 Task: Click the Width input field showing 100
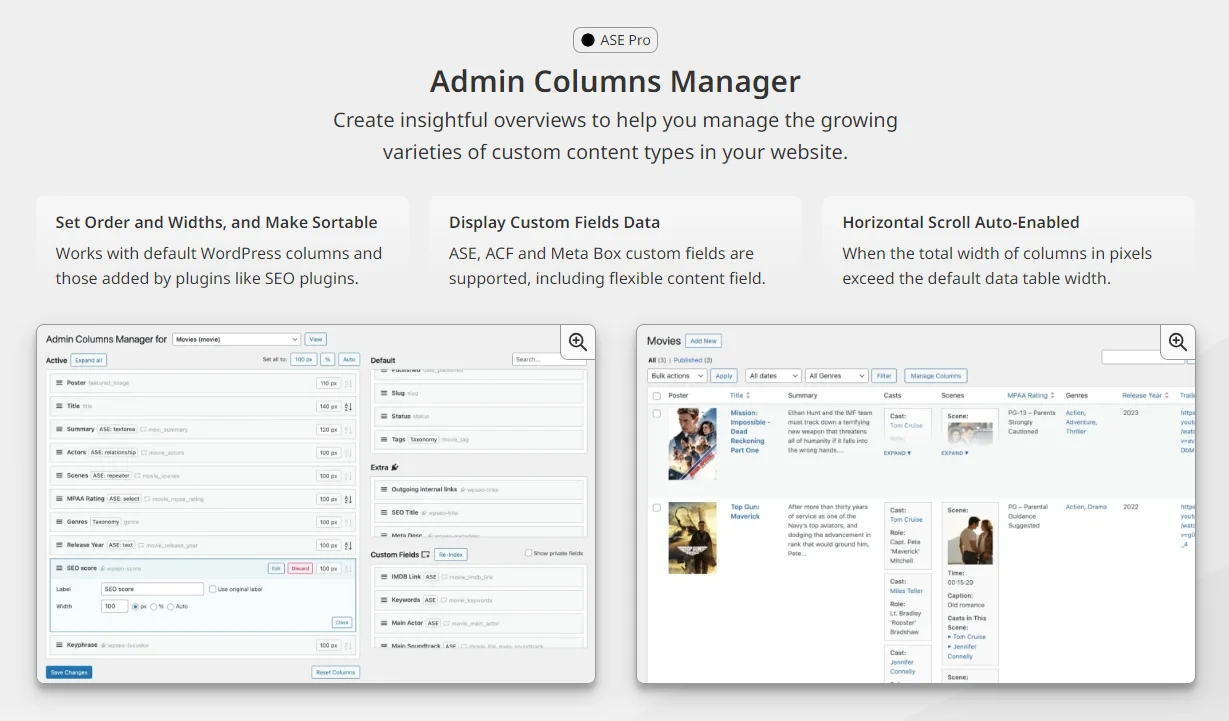(114, 606)
